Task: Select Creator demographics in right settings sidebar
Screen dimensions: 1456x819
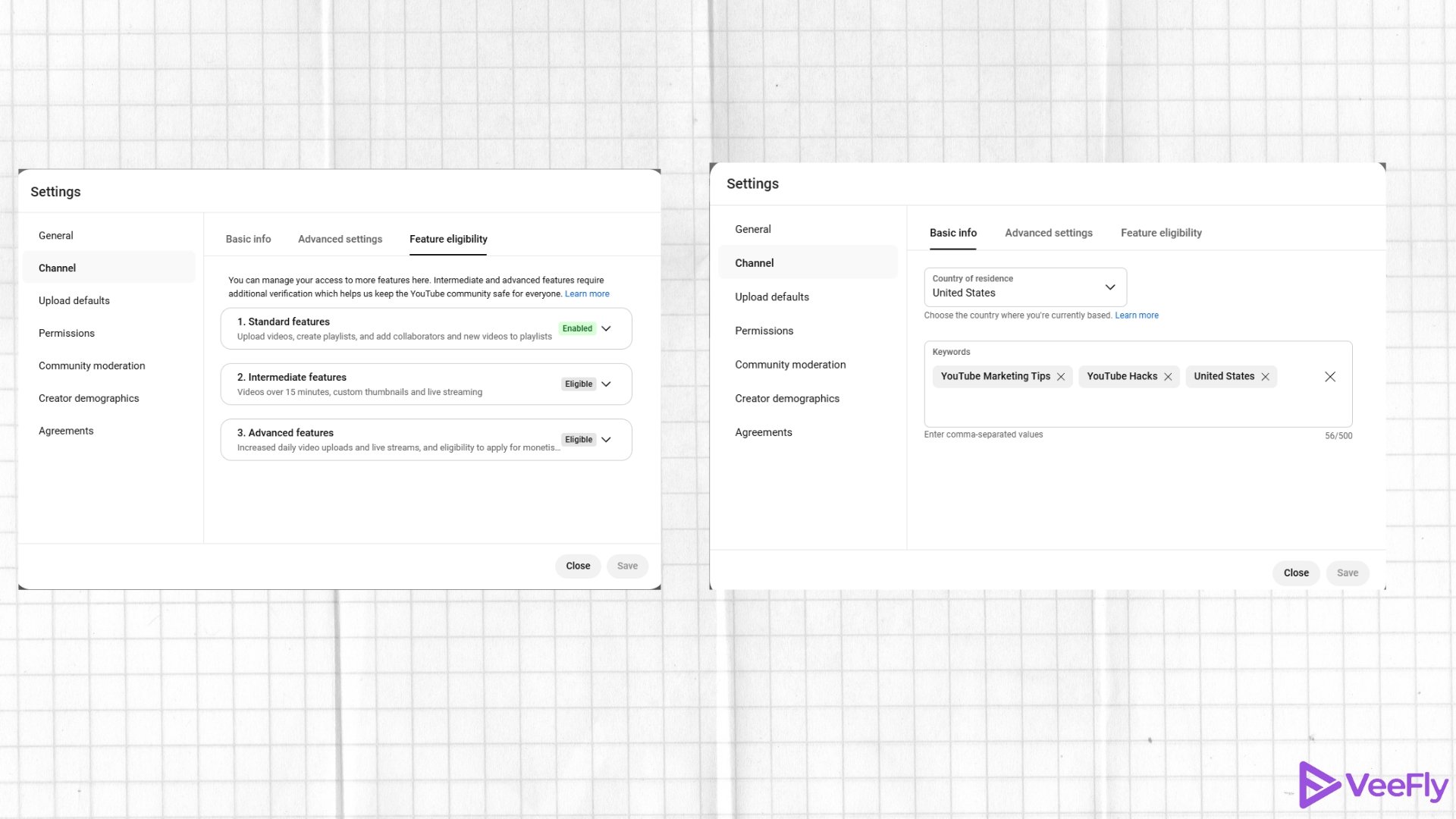Action: (x=787, y=398)
